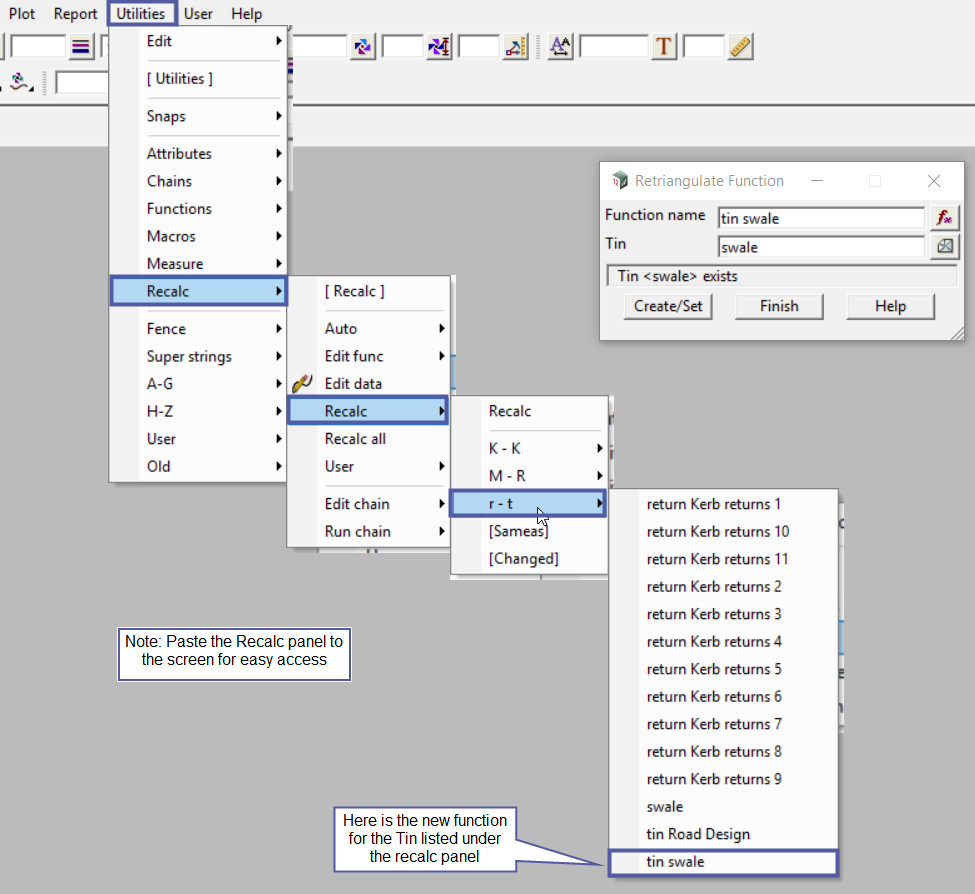Click the text style 'T' toolbar icon
Screen dimensions: 975x894
coord(663,46)
